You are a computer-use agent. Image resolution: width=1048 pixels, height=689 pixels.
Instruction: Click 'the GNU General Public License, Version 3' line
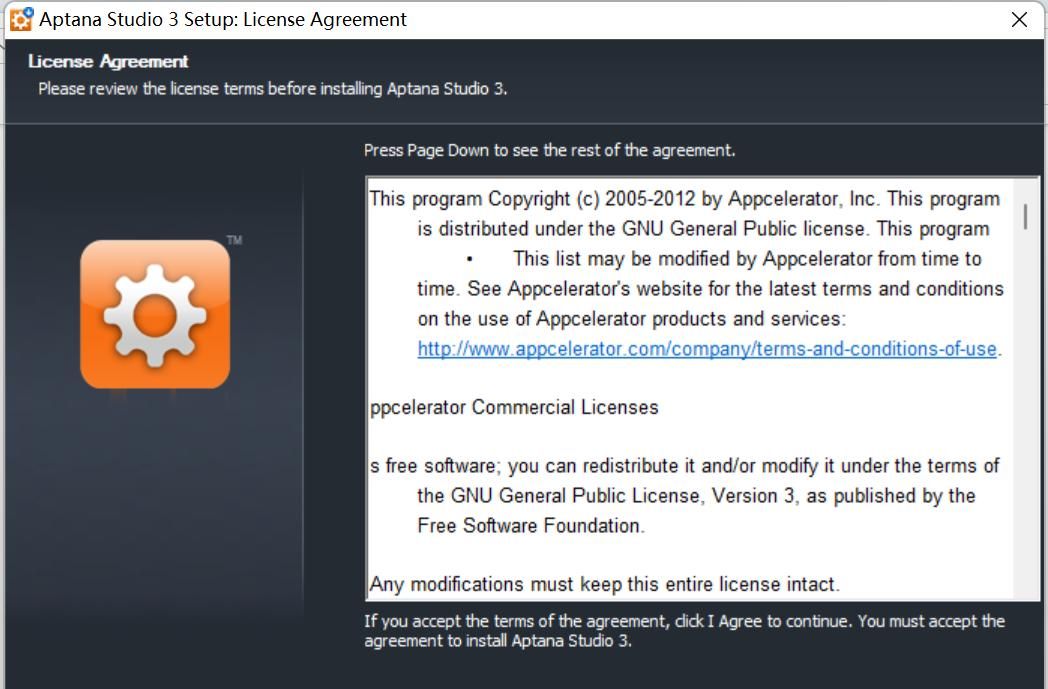tap(696, 496)
